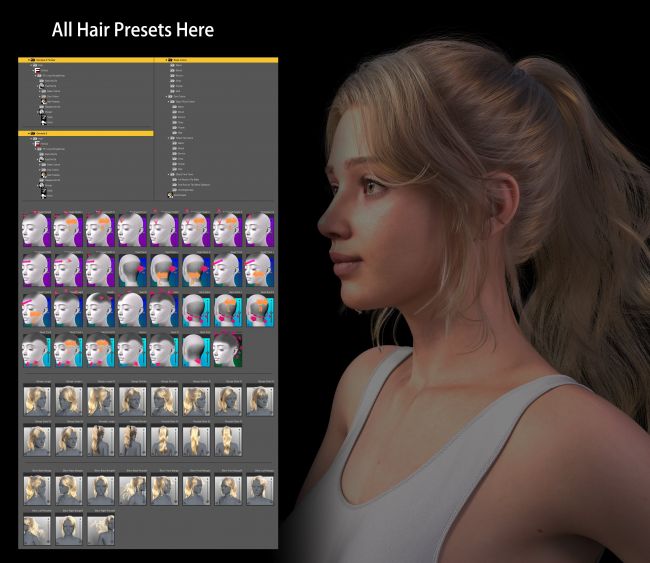Screen dimensions: 650x563
Task: Select first purple head preset in top row
Action: 35,230
